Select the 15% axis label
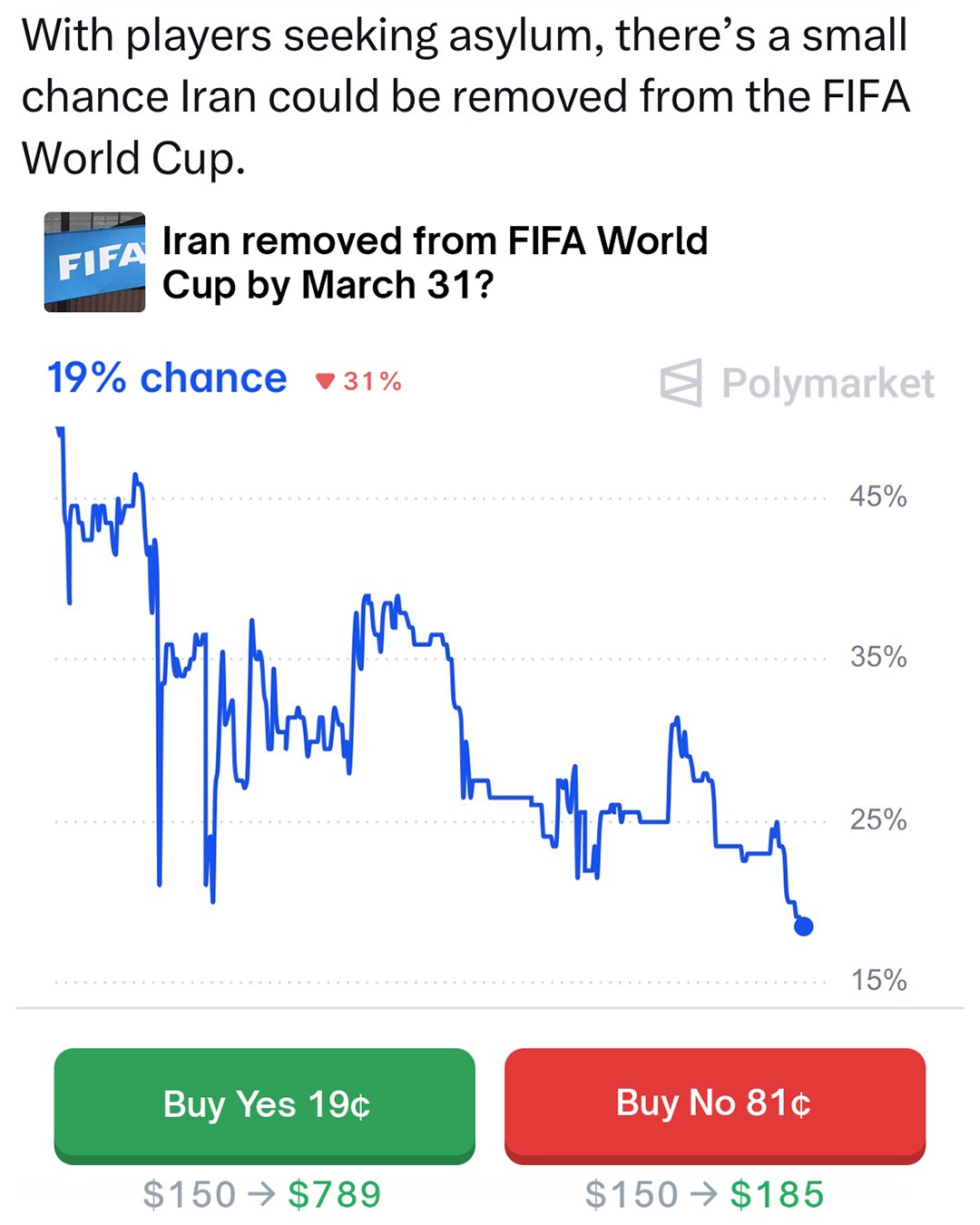 pos(877,980)
